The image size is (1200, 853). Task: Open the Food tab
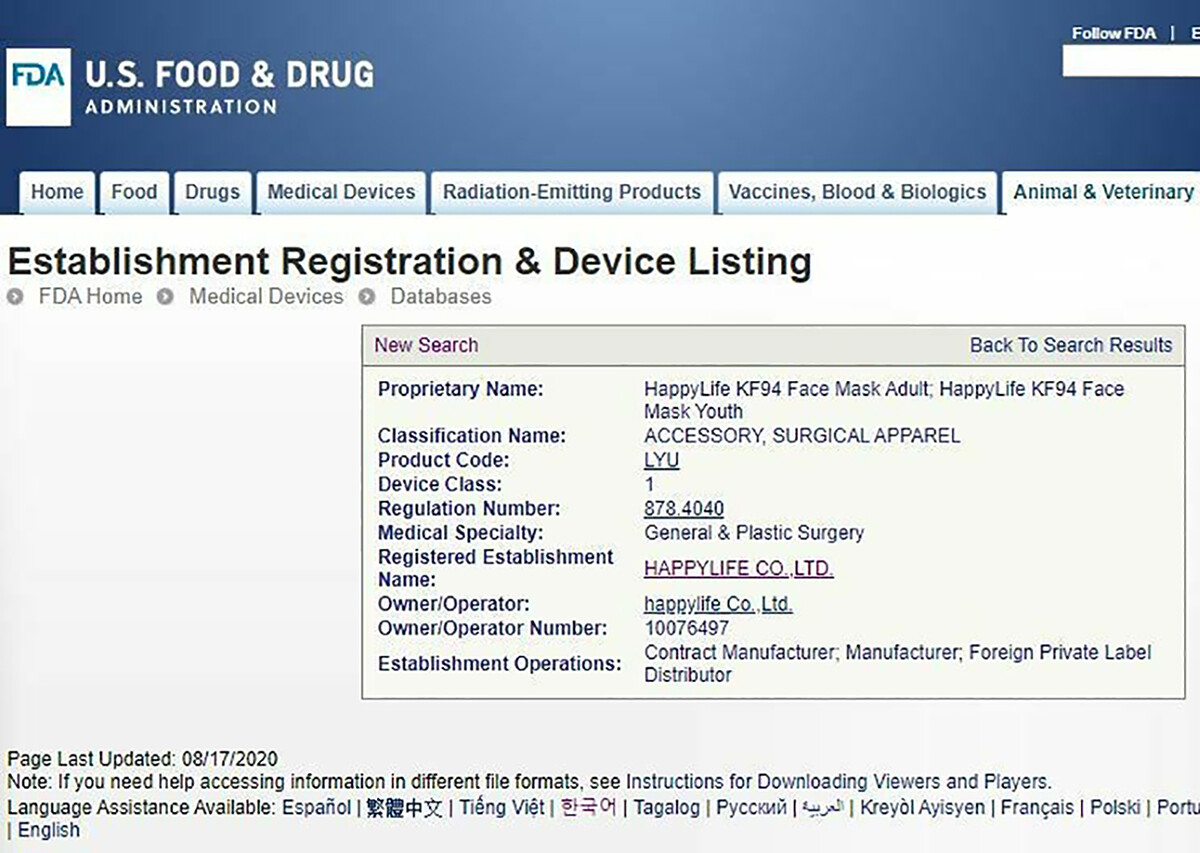pos(134,192)
